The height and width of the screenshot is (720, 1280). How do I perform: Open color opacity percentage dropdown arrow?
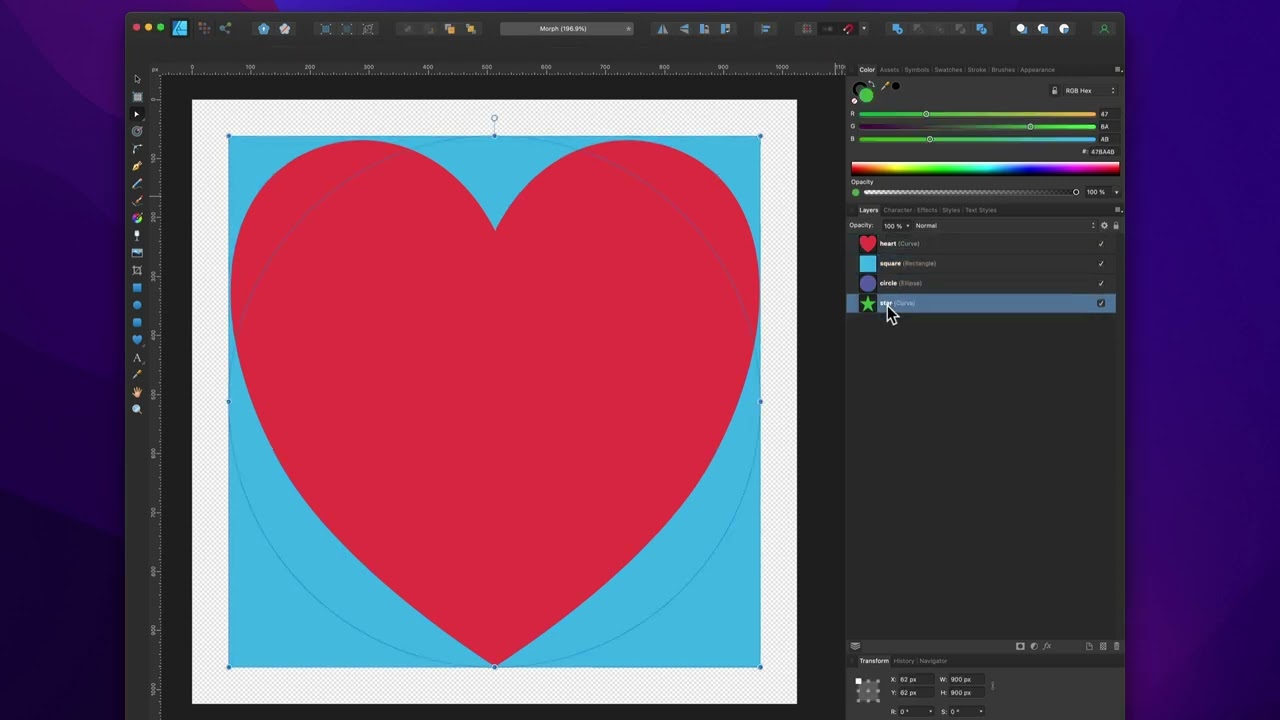pos(1116,192)
